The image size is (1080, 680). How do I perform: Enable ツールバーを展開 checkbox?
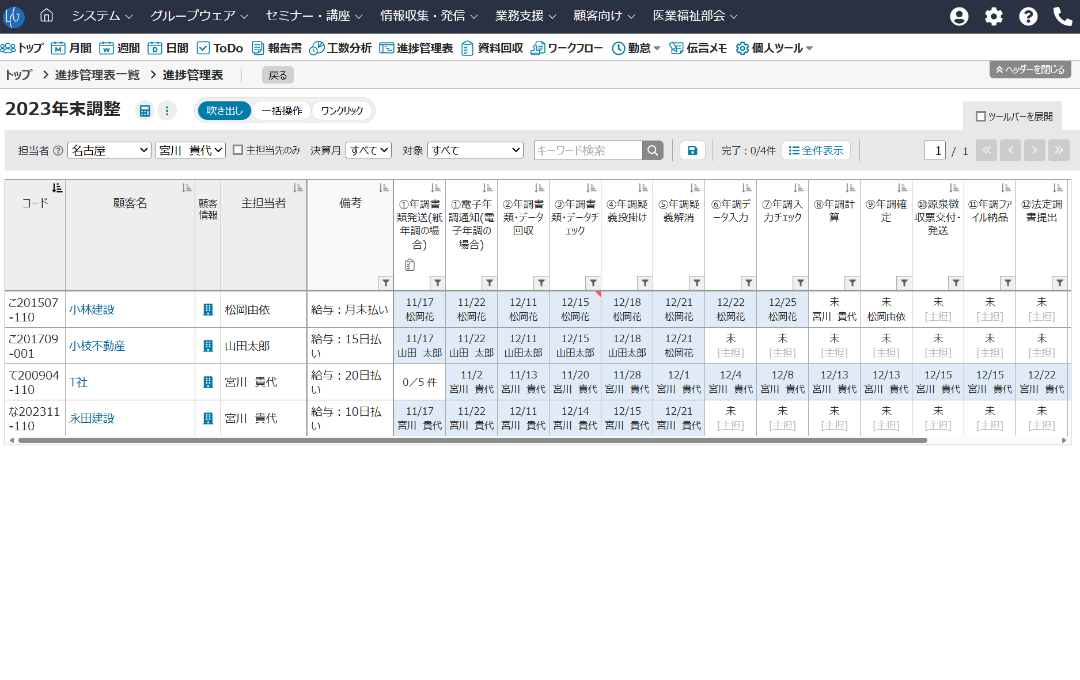[981, 116]
